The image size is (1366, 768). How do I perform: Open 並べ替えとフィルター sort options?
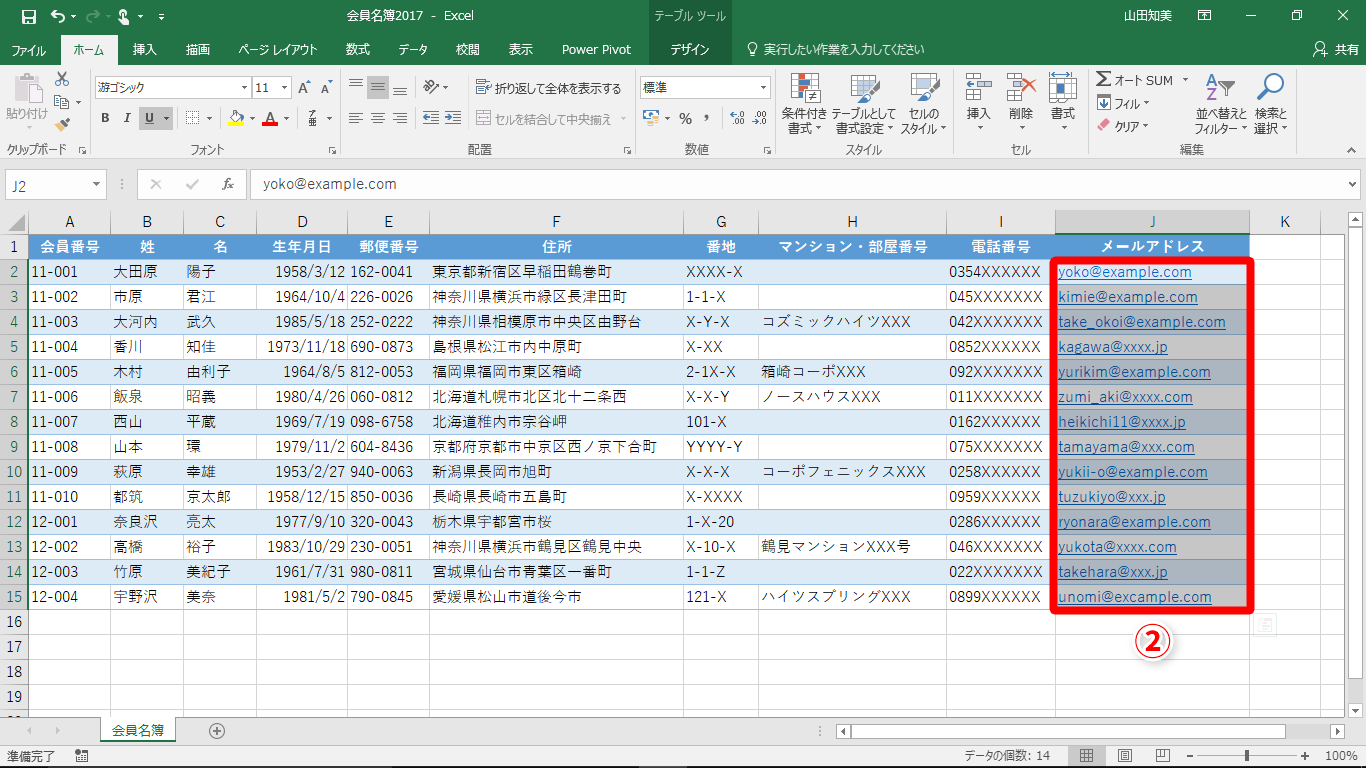(x=1221, y=104)
